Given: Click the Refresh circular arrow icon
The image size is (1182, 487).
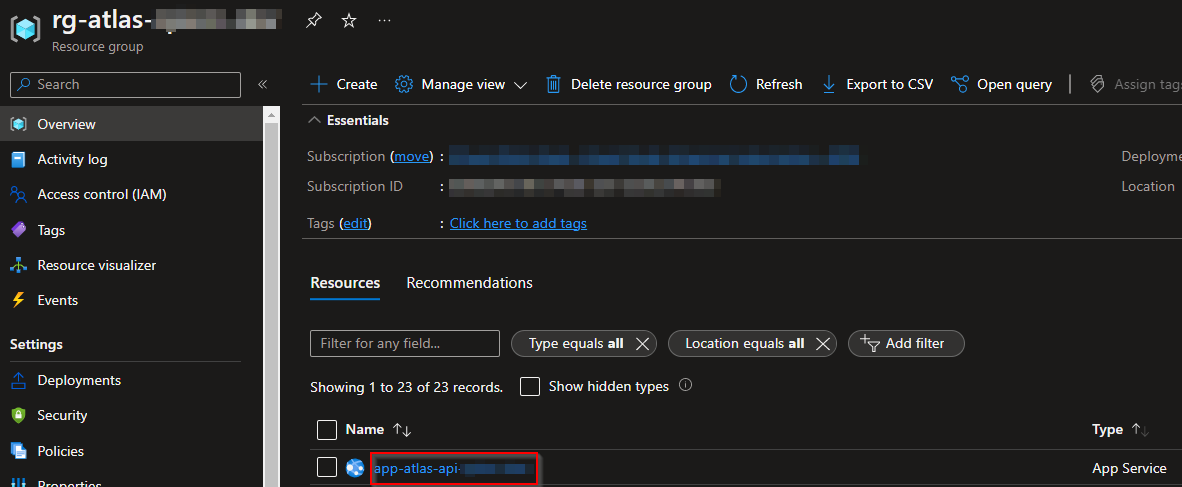Looking at the screenshot, I should click(738, 84).
